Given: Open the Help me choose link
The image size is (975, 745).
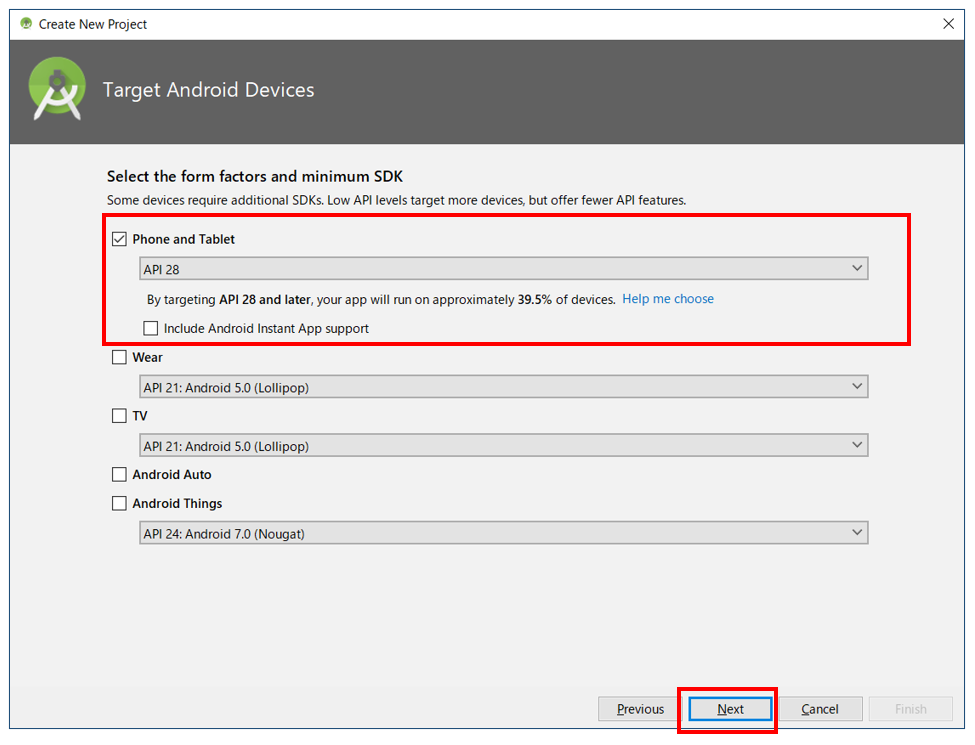Looking at the screenshot, I should 668,299.
